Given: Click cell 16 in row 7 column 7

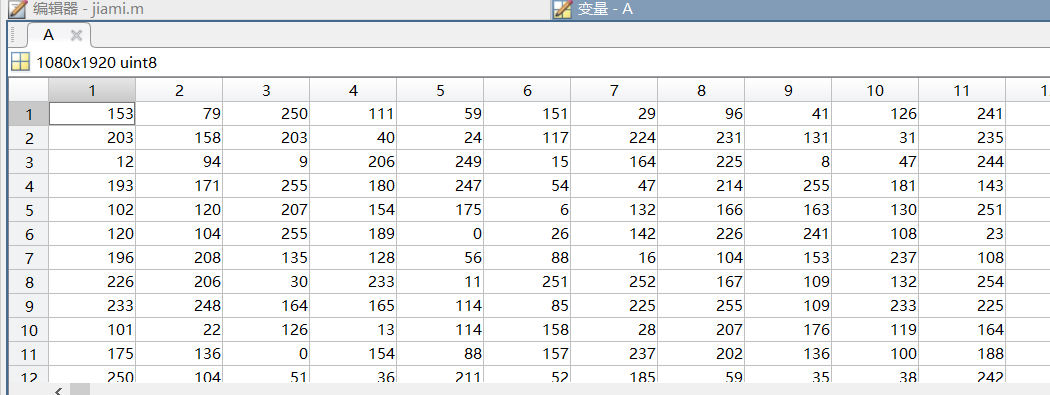Looking at the screenshot, I should (x=615, y=258).
